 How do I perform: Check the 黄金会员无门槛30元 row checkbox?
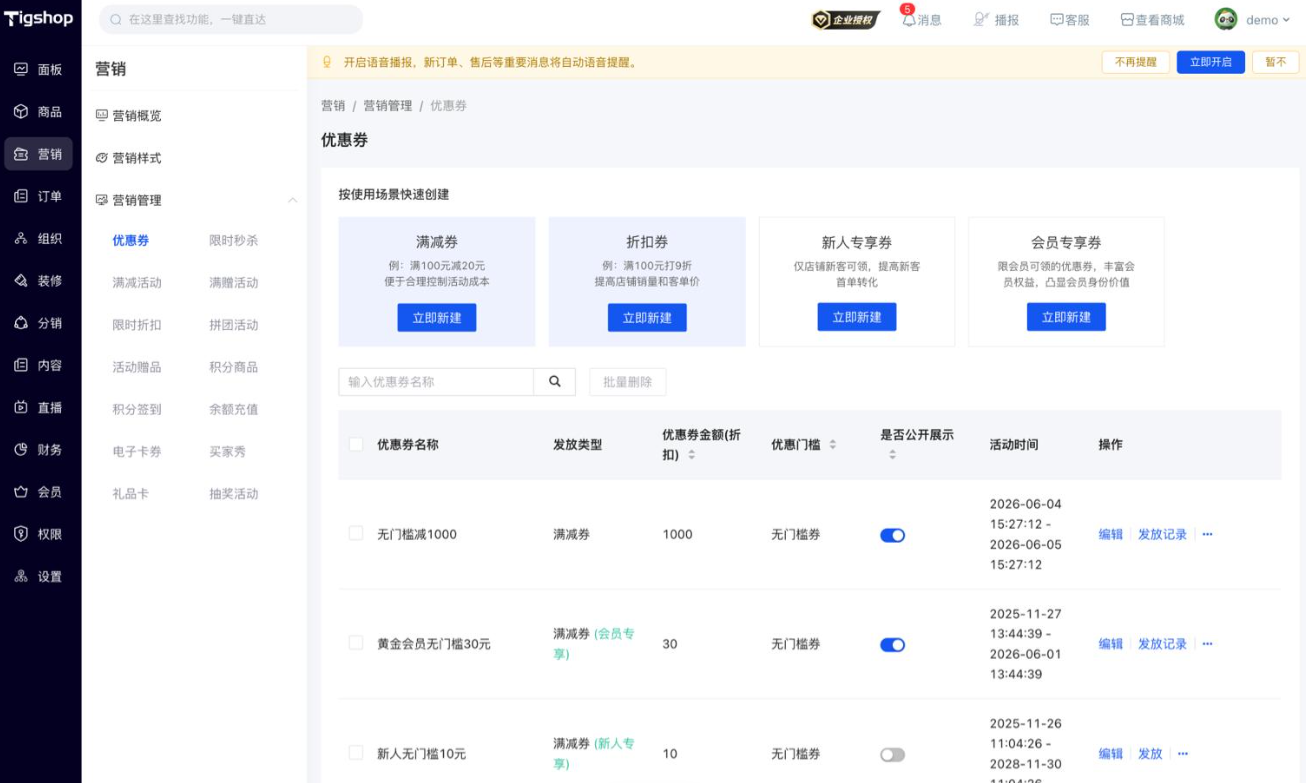coord(356,643)
